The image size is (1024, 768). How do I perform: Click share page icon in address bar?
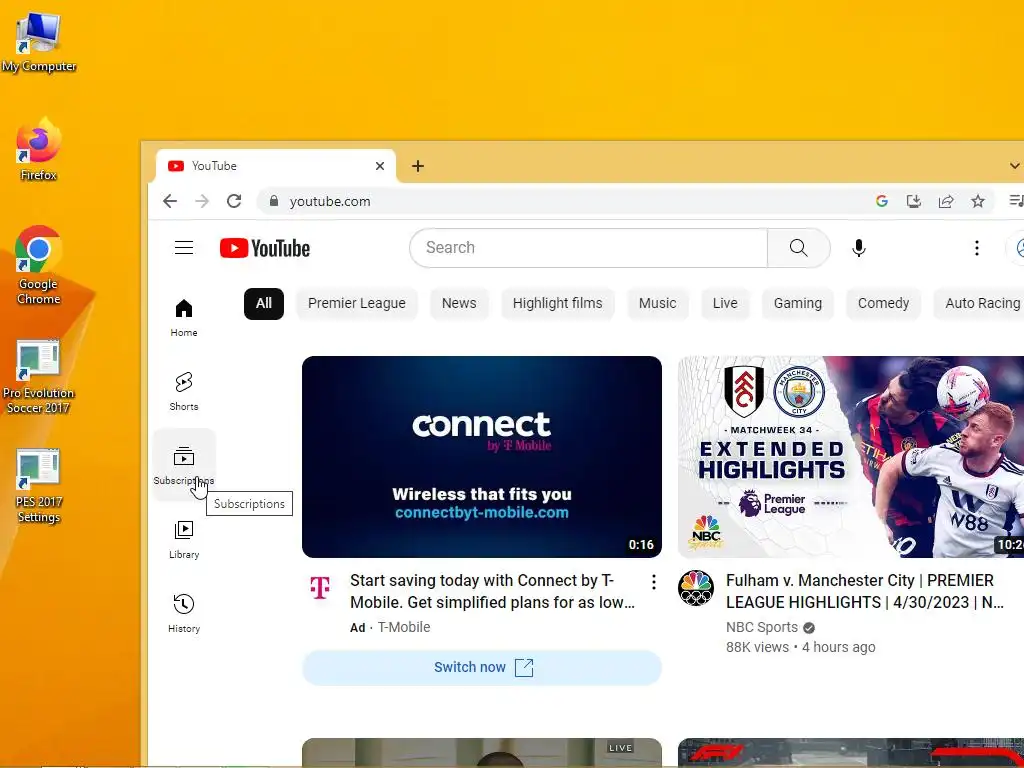pyautogui.click(x=946, y=201)
